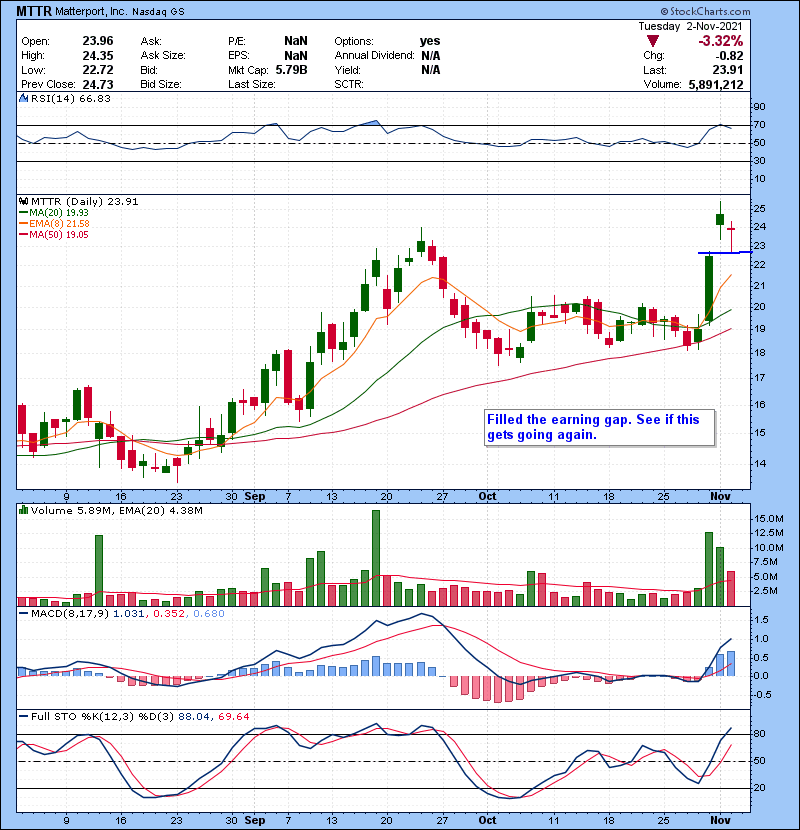Screen dimensions: 800x830
Task: Click the date Tuesday 2-Nov-2021
Action: 690,26
